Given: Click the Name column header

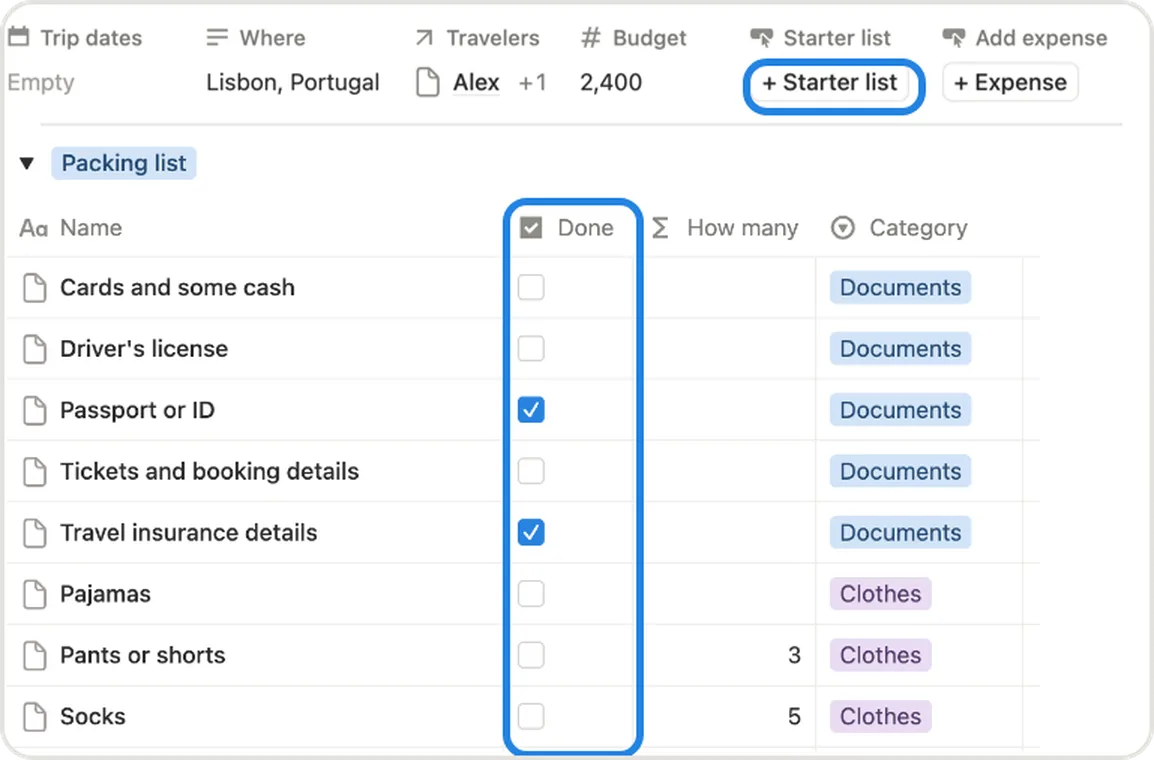Looking at the screenshot, I should 91,228.
